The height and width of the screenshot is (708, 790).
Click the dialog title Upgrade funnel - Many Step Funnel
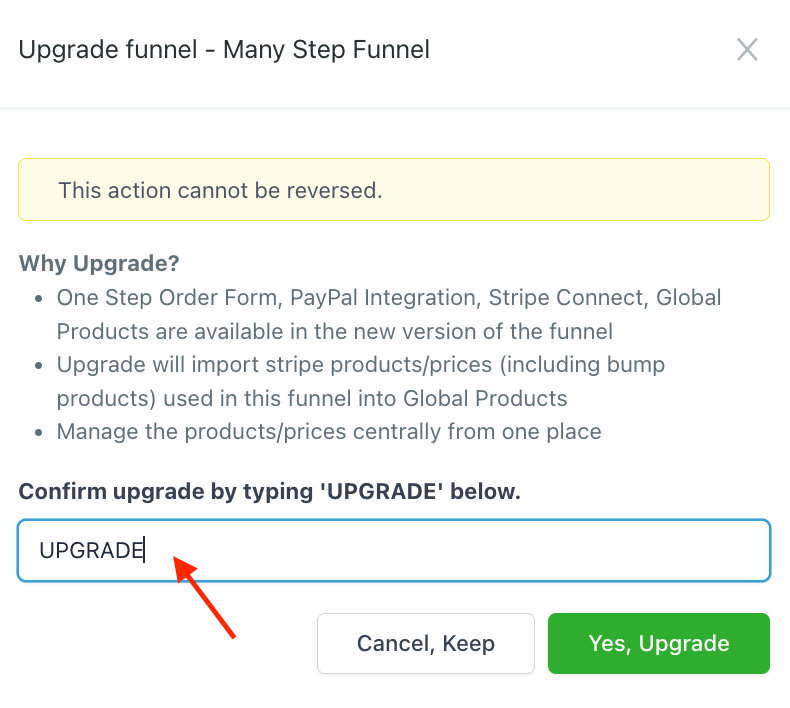coord(224,49)
